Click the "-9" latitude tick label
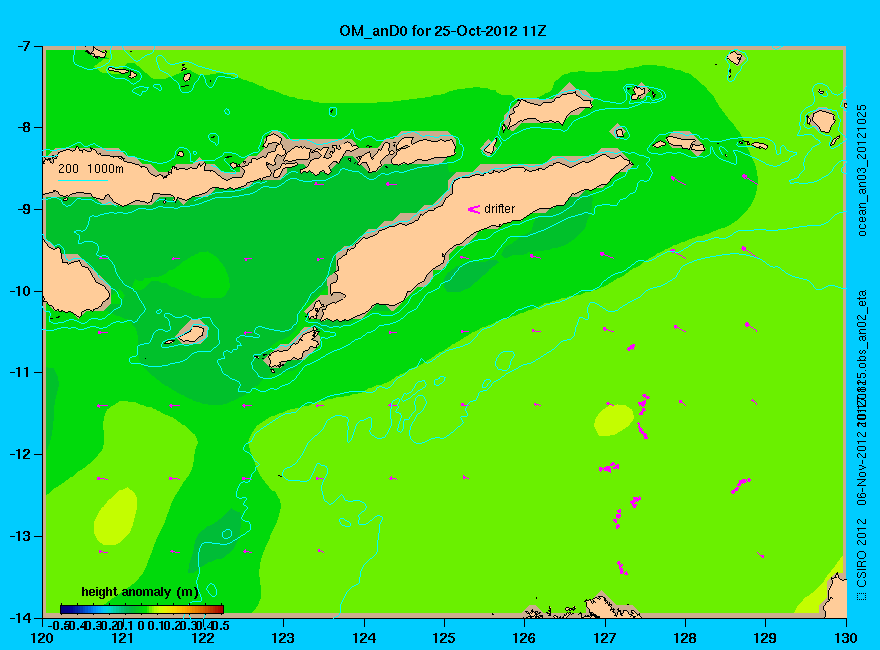This screenshot has height=650, width=880. [x=22, y=209]
